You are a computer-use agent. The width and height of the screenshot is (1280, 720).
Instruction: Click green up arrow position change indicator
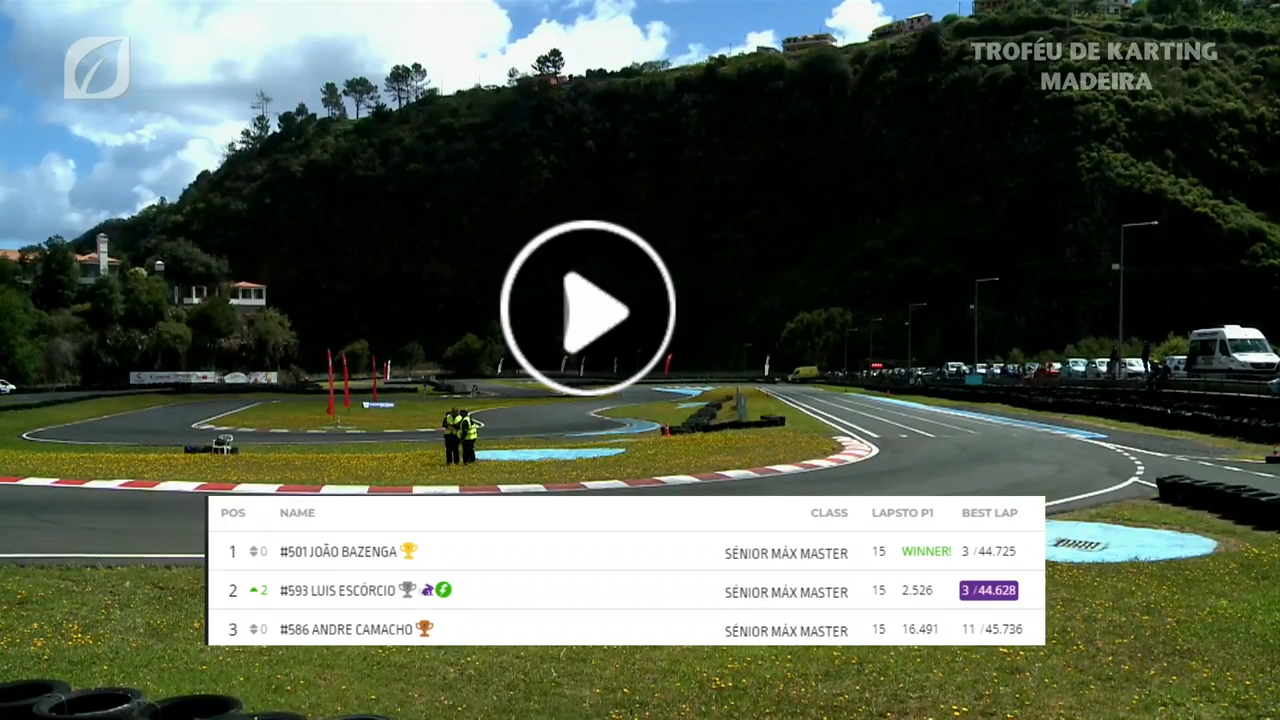pyautogui.click(x=258, y=591)
